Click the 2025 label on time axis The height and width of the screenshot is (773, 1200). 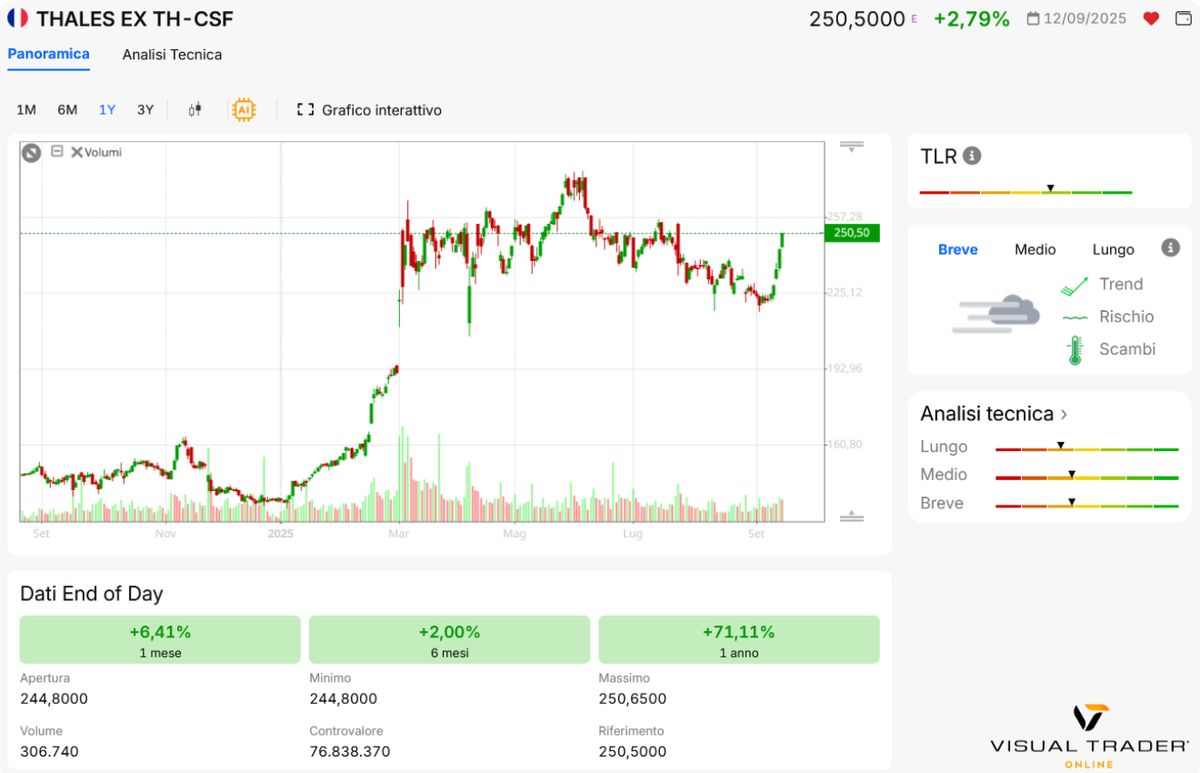point(281,535)
